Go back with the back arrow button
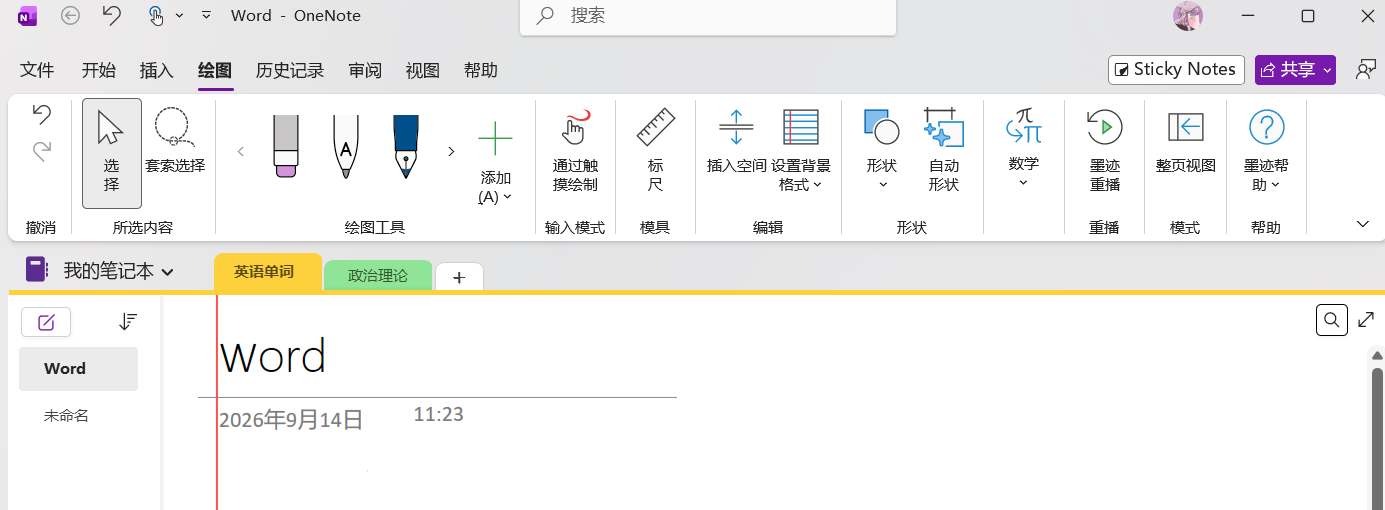Image resolution: width=1385 pixels, height=510 pixels. tap(70, 16)
